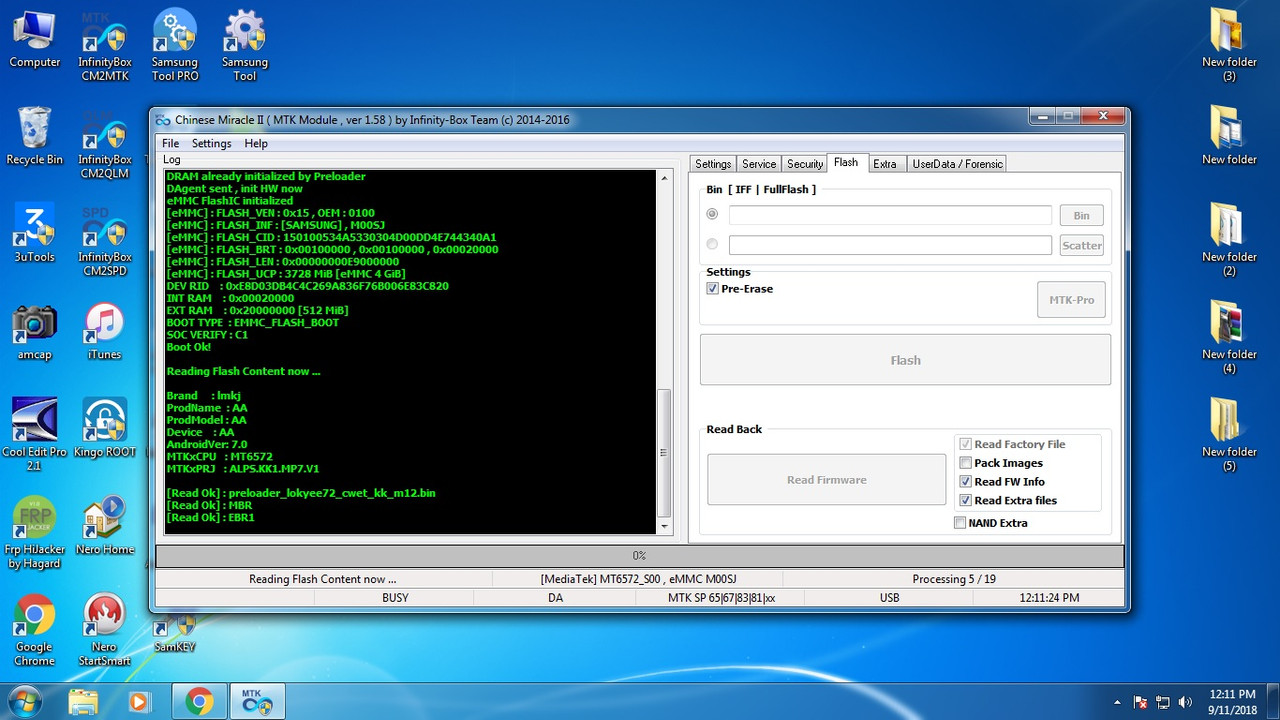The height and width of the screenshot is (720, 1280).
Task: Toggle Read Factory File checkbox
Action: coord(965,444)
